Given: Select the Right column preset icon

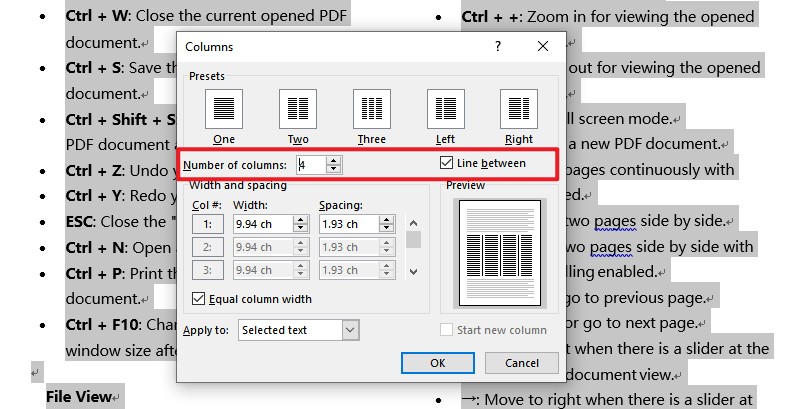Looking at the screenshot, I should pyautogui.click(x=519, y=109).
